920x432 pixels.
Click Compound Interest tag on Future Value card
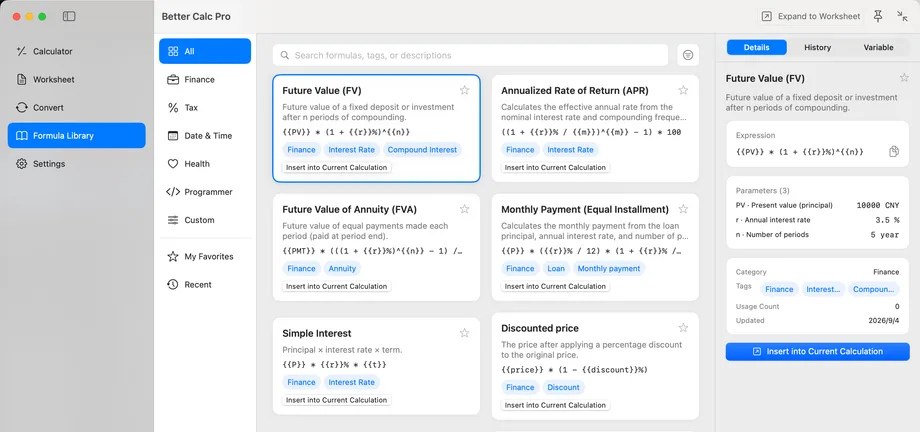click(x=422, y=150)
